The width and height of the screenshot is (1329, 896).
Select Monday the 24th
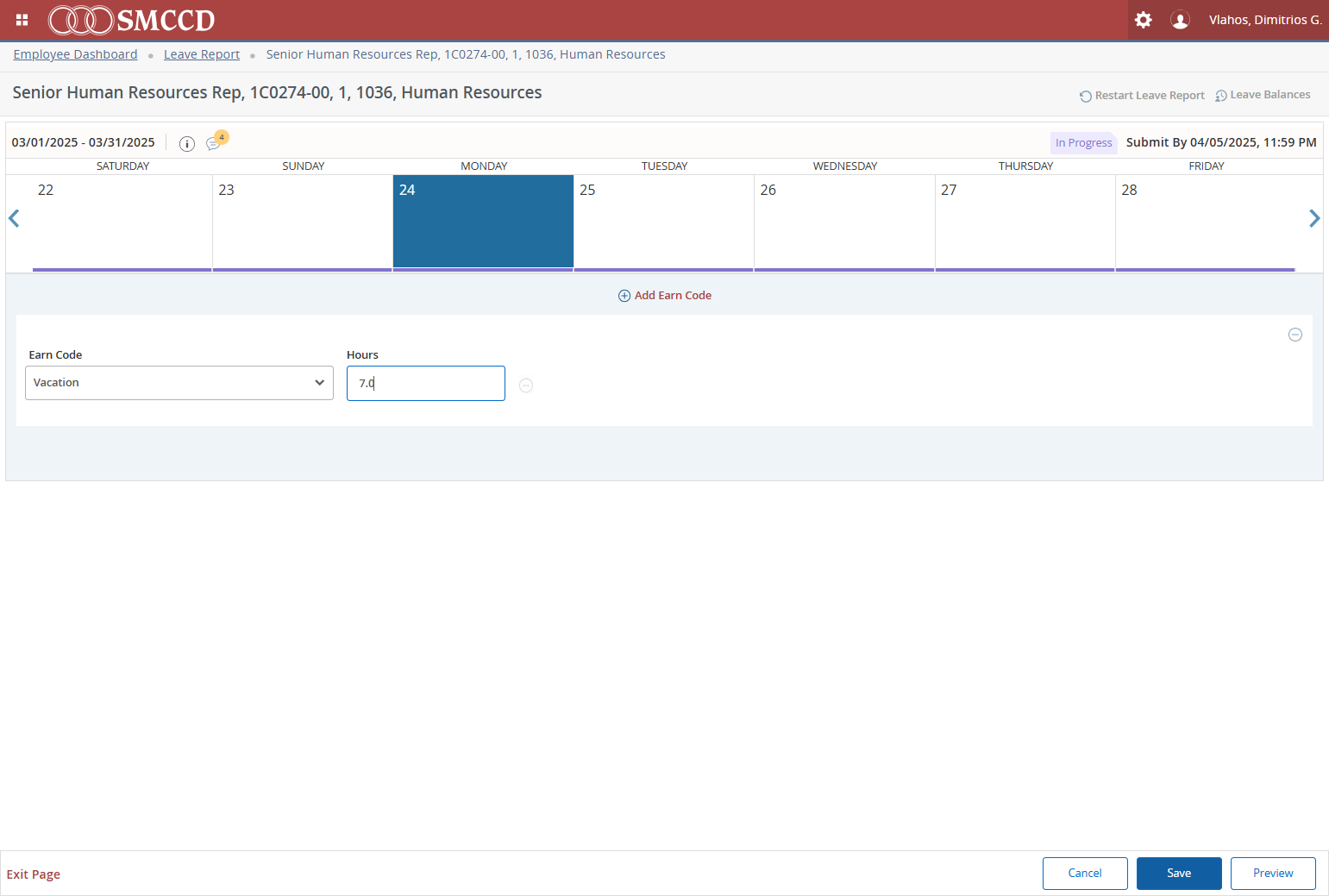[x=483, y=222]
